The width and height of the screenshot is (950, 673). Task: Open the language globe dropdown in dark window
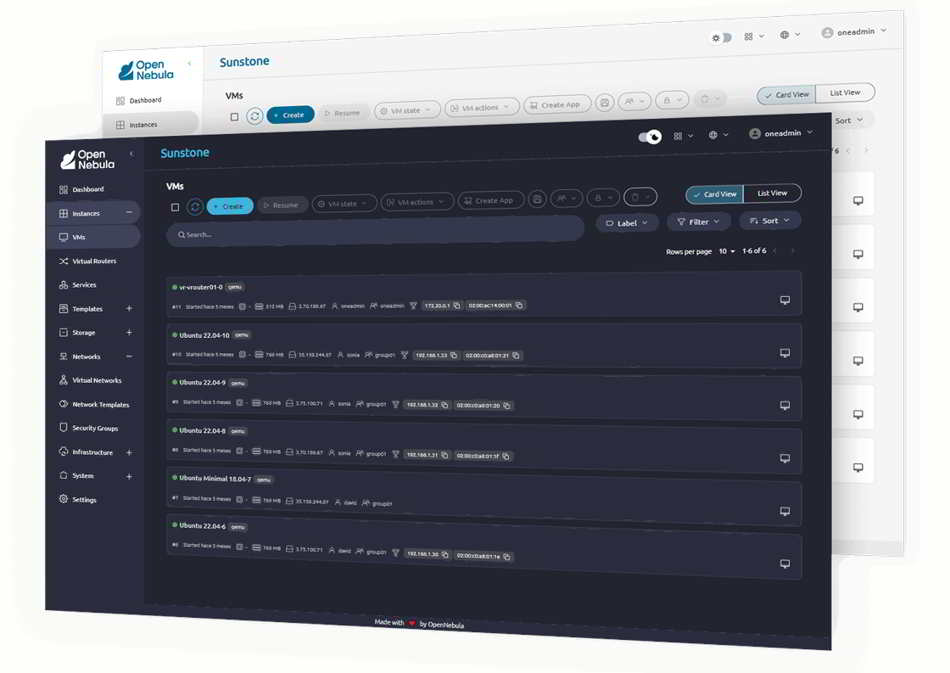coord(719,135)
